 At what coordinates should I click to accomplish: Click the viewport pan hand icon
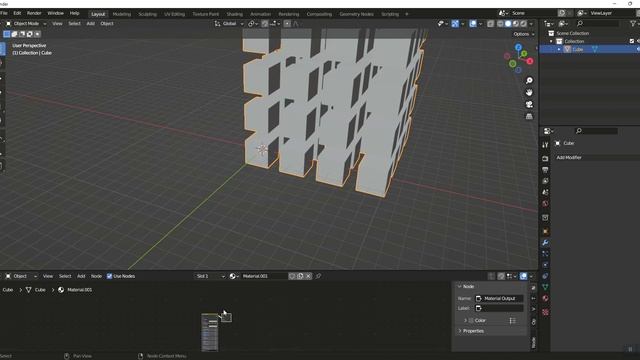point(529,93)
